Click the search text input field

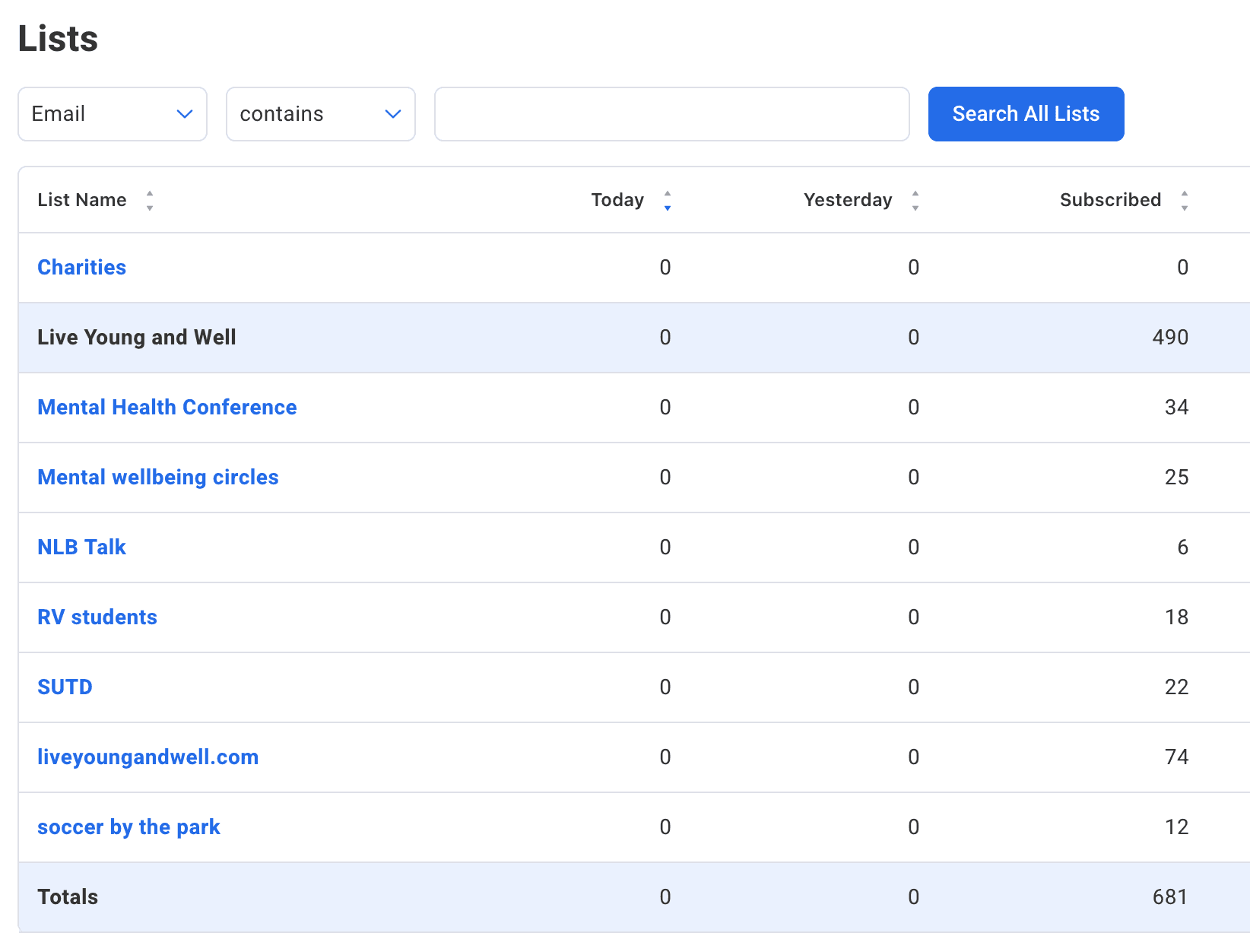[671, 114]
